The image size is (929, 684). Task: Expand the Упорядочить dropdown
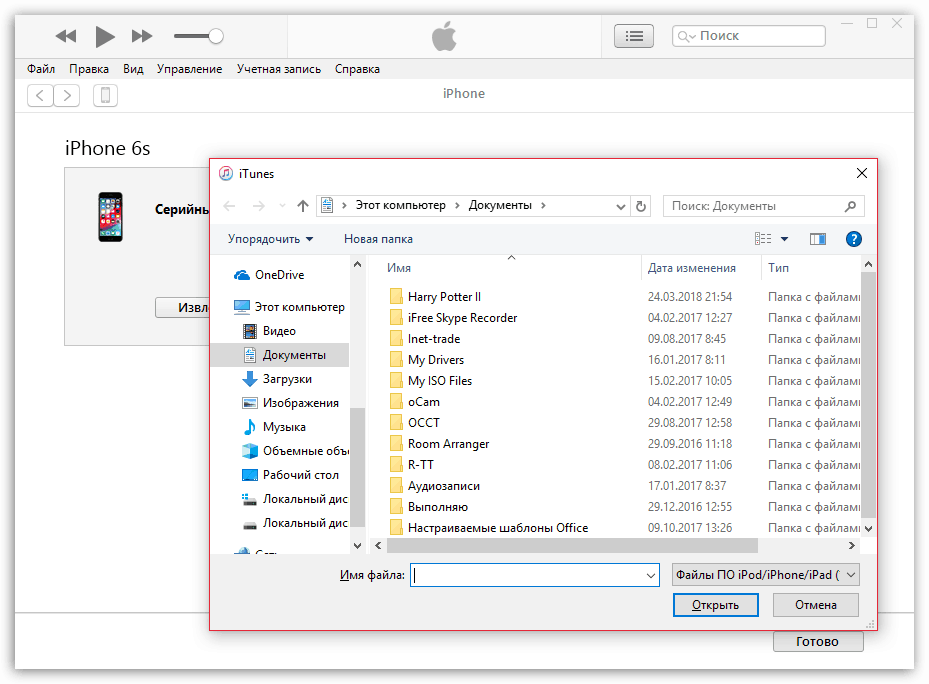point(270,239)
